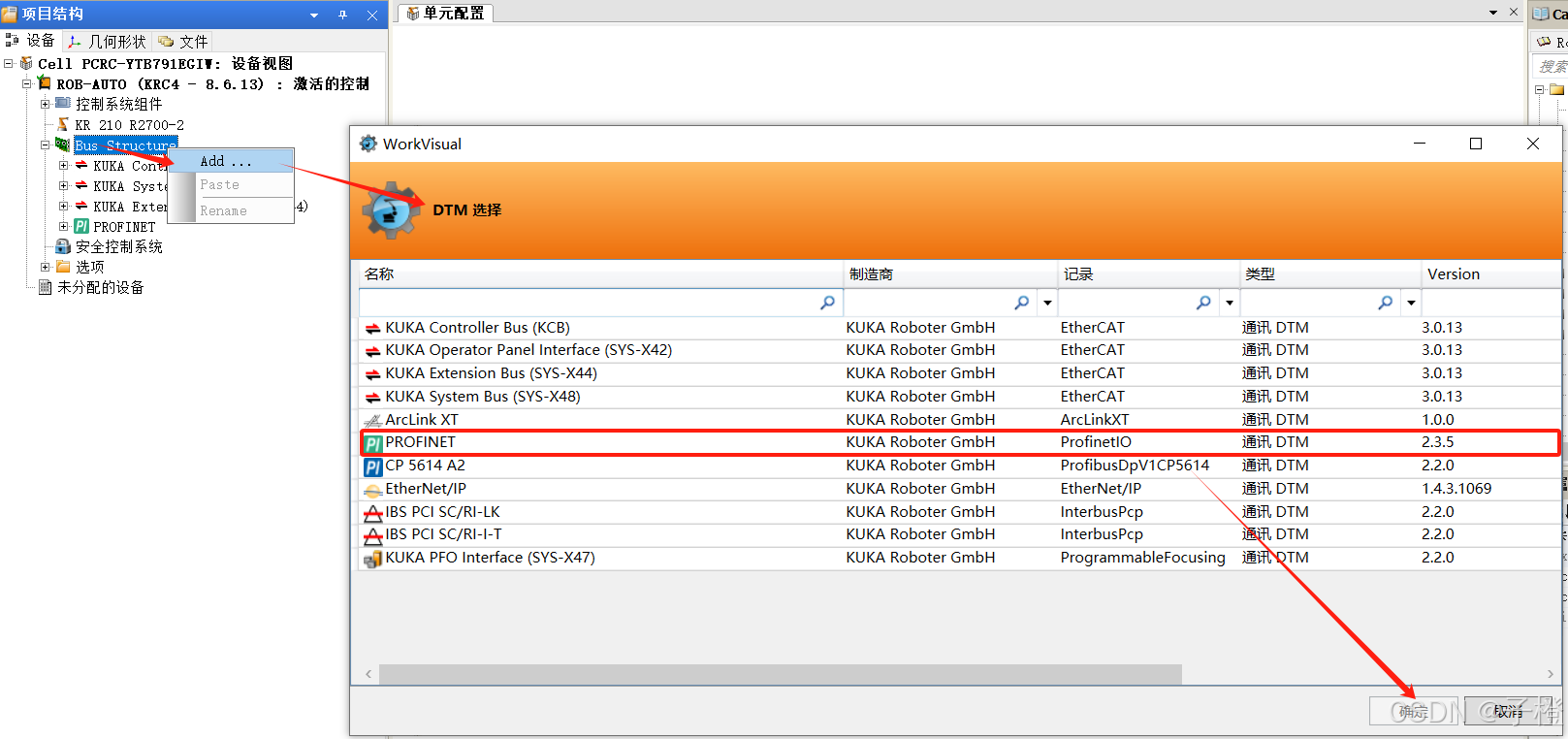The width and height of the screenshot is (1568, 739).
Task: Expand the 控制系统组件 tree node
Action: coord(45,104)
